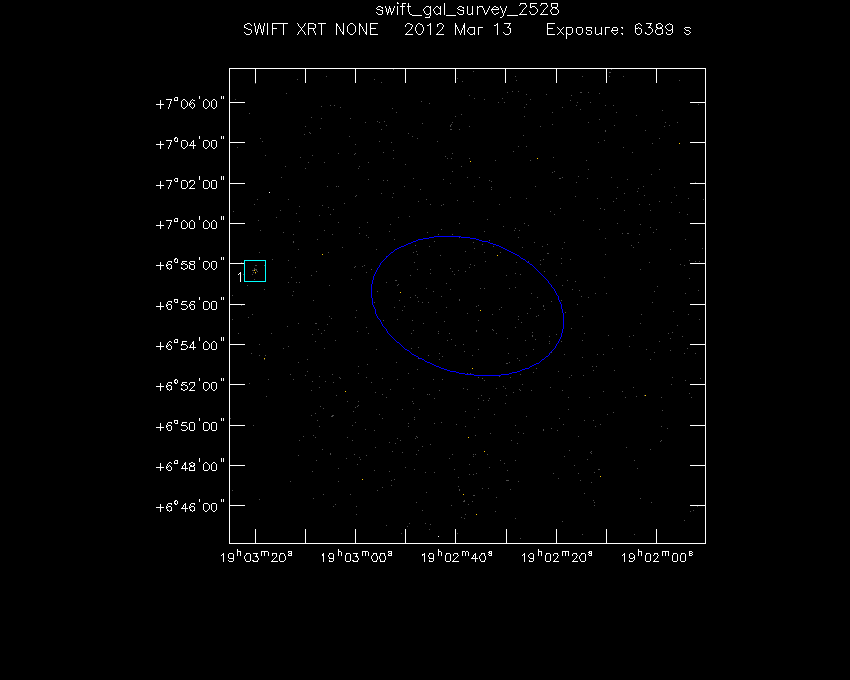Click declination label +6°50'00"
Image resolution: width=850 pixels, height=680 pixels.
(x=190, y=426)
